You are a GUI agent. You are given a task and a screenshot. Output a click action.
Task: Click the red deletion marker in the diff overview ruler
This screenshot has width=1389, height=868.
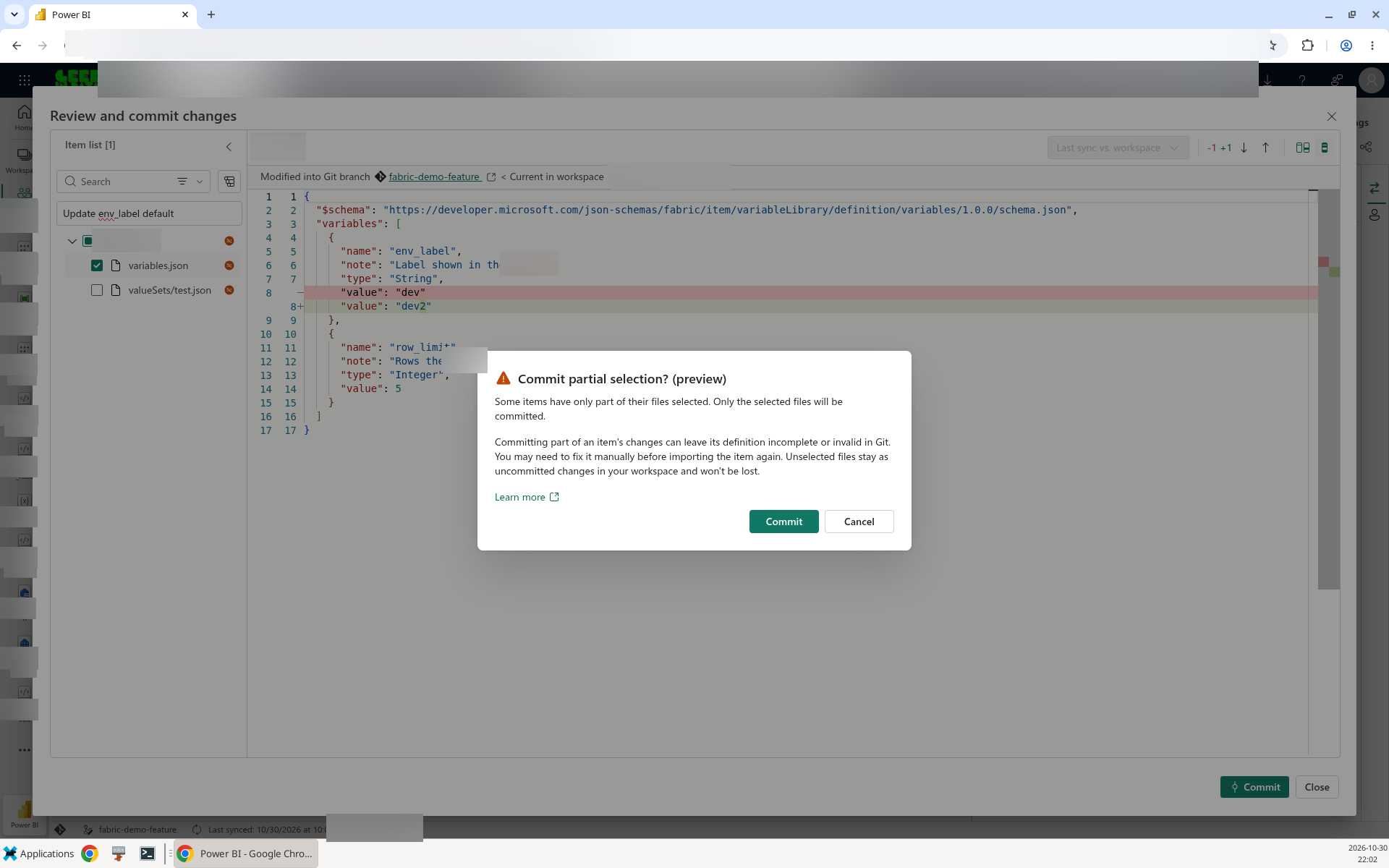tap(1323, 262)
